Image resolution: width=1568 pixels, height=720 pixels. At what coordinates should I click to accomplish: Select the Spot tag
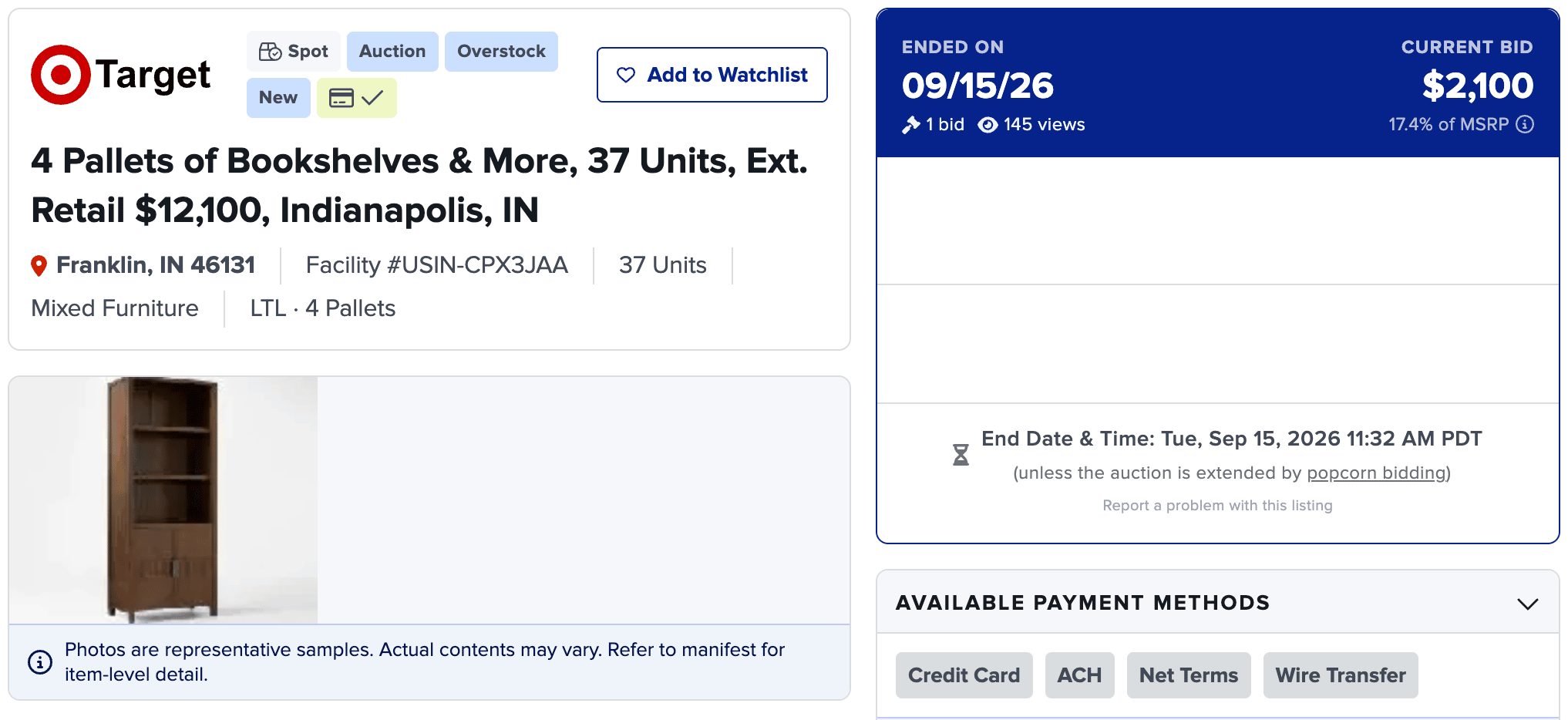pos(294,52)
